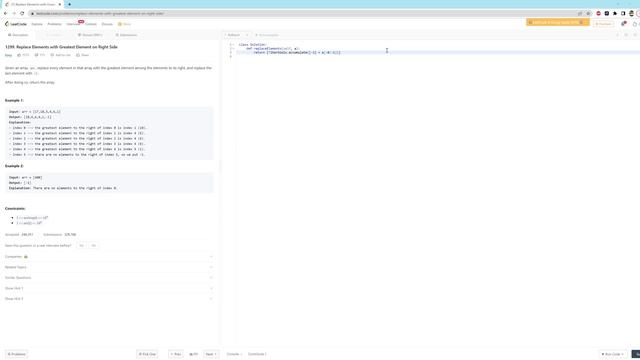Expand the Companies section
This screenshot has width=640, height=360.
click(x=109, y=257)
